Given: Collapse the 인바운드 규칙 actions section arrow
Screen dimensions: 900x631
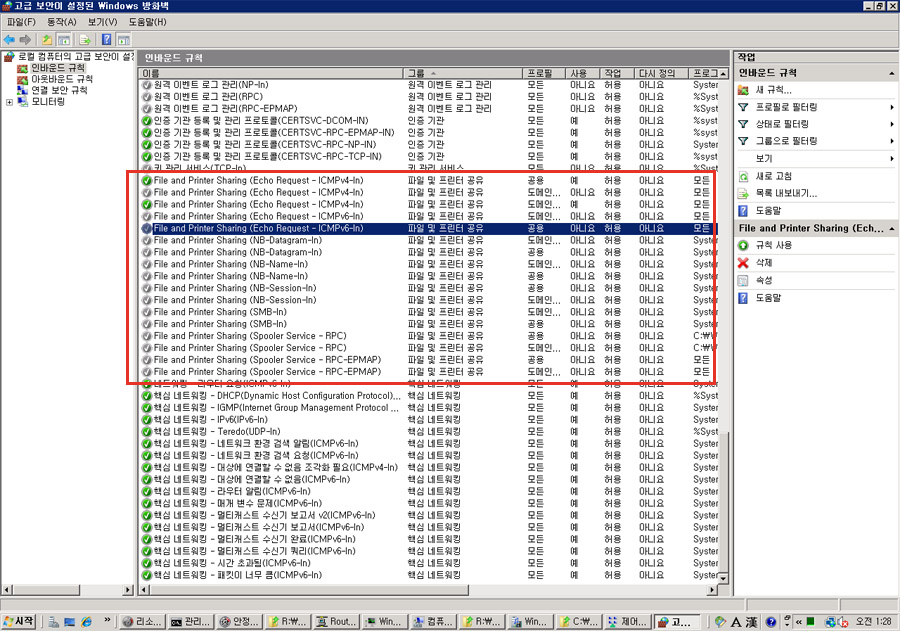Looking at the screenshot, I should click(891, 73).
